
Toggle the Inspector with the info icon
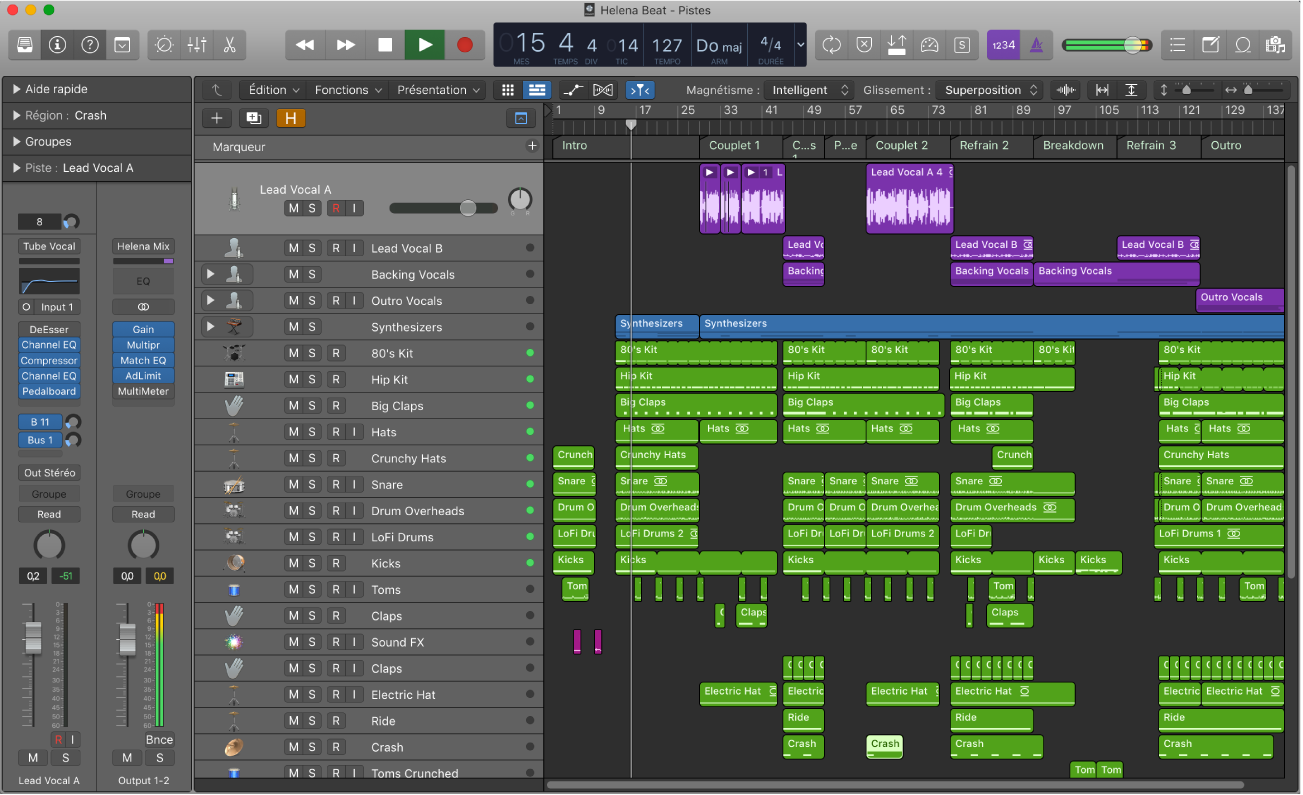coord(57,45)
